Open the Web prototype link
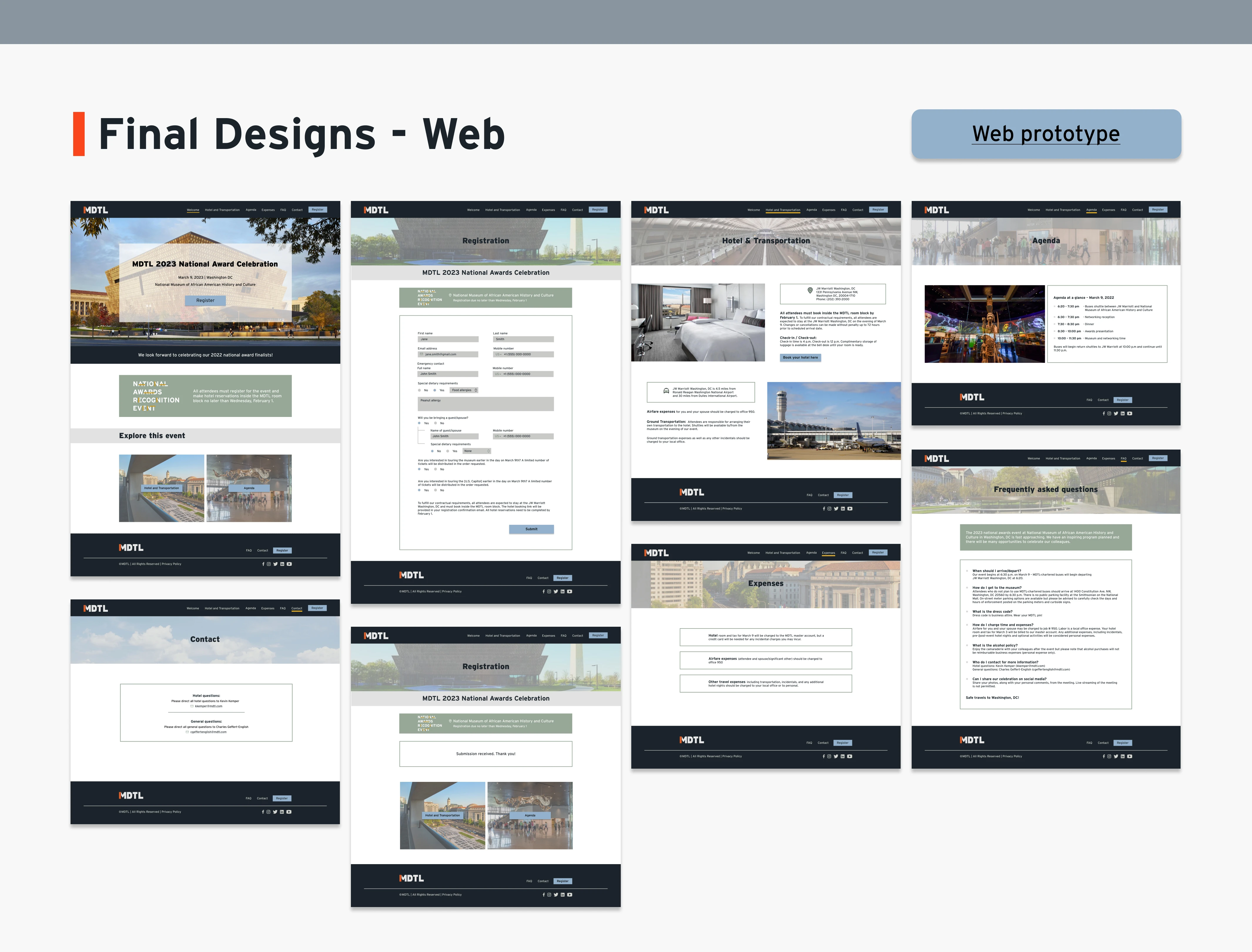This screenshot has height=952, width=1252. pyautogui.click(x=1046, y=134)
